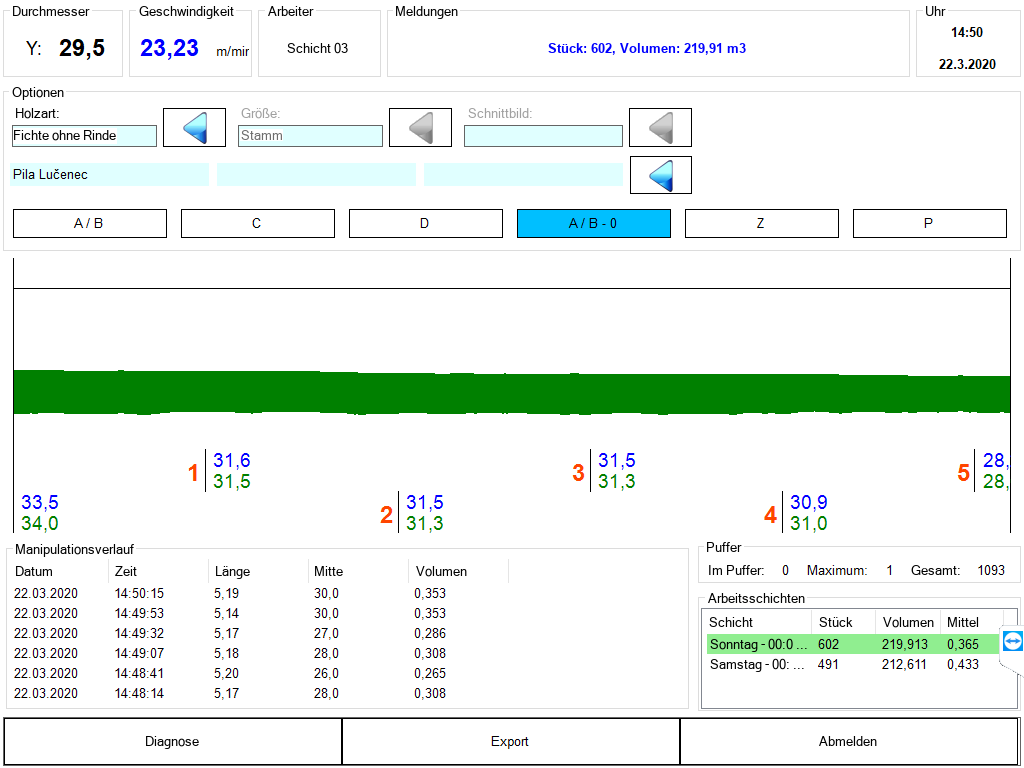Click the Stück: 602 message text
Screen dimensions: 1024x768
647,48
